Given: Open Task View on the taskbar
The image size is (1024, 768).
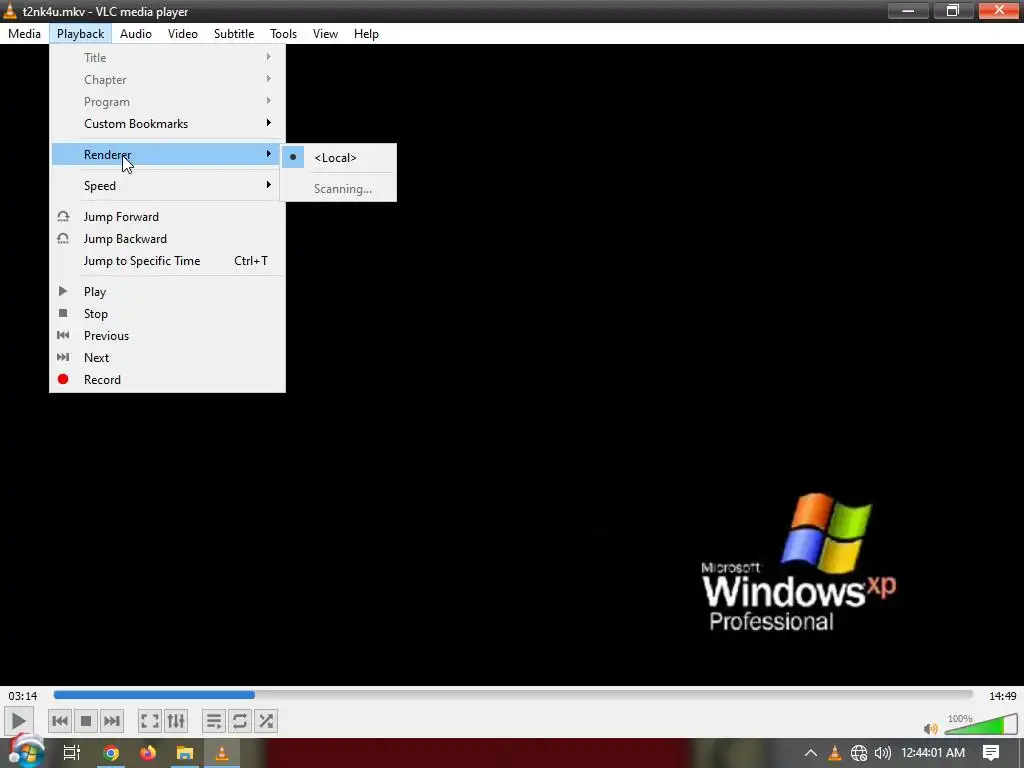Looking at the screenshot, I should [71, 753].
